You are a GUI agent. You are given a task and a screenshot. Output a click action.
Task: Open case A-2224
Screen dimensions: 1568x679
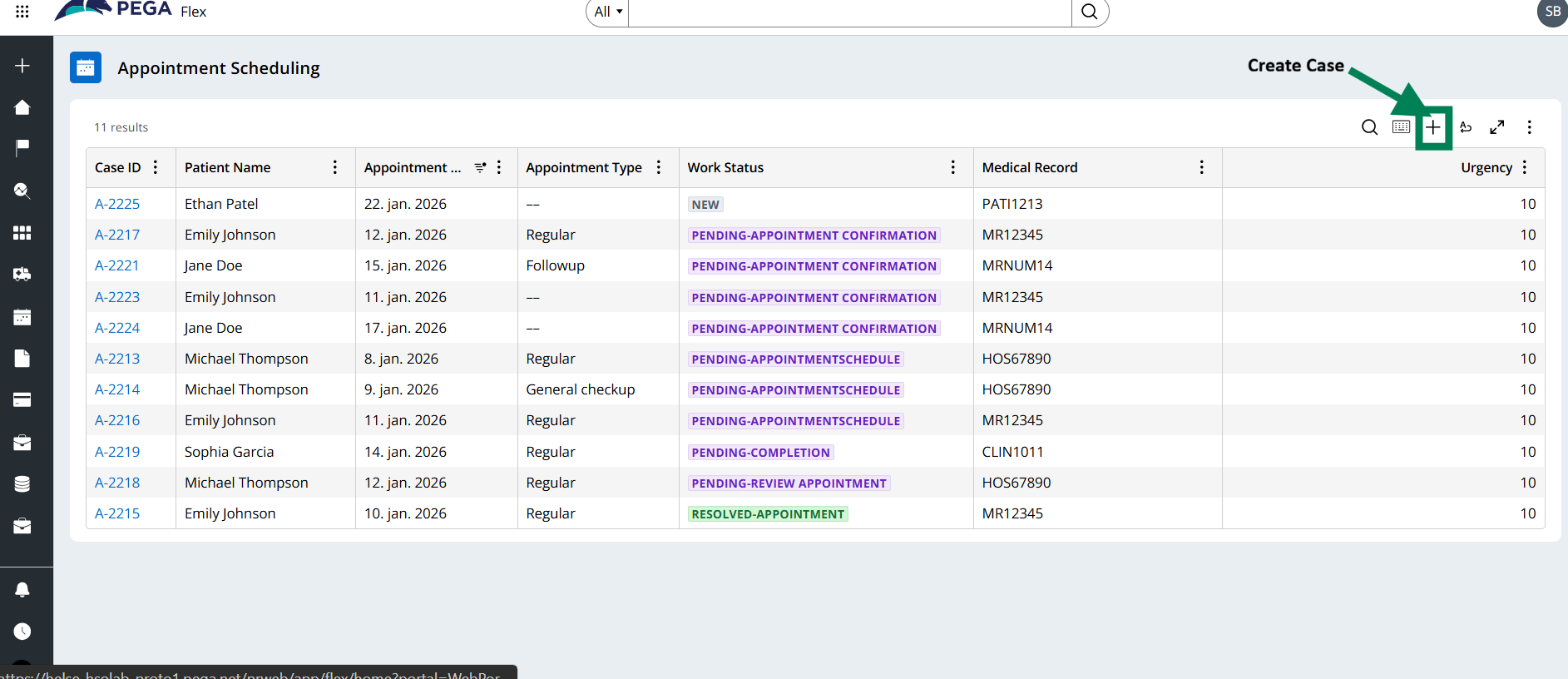[117, 328]
